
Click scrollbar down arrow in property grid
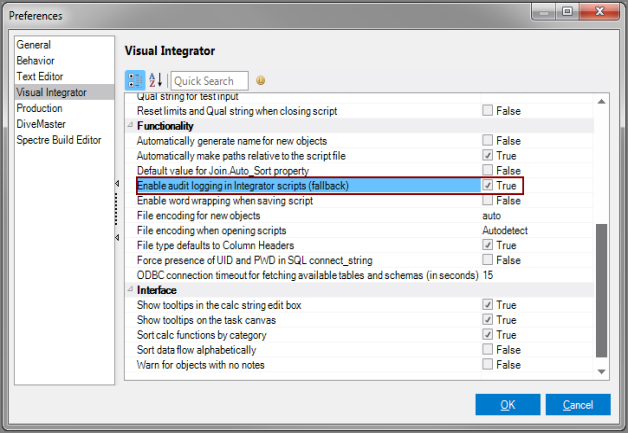point(601,372)
